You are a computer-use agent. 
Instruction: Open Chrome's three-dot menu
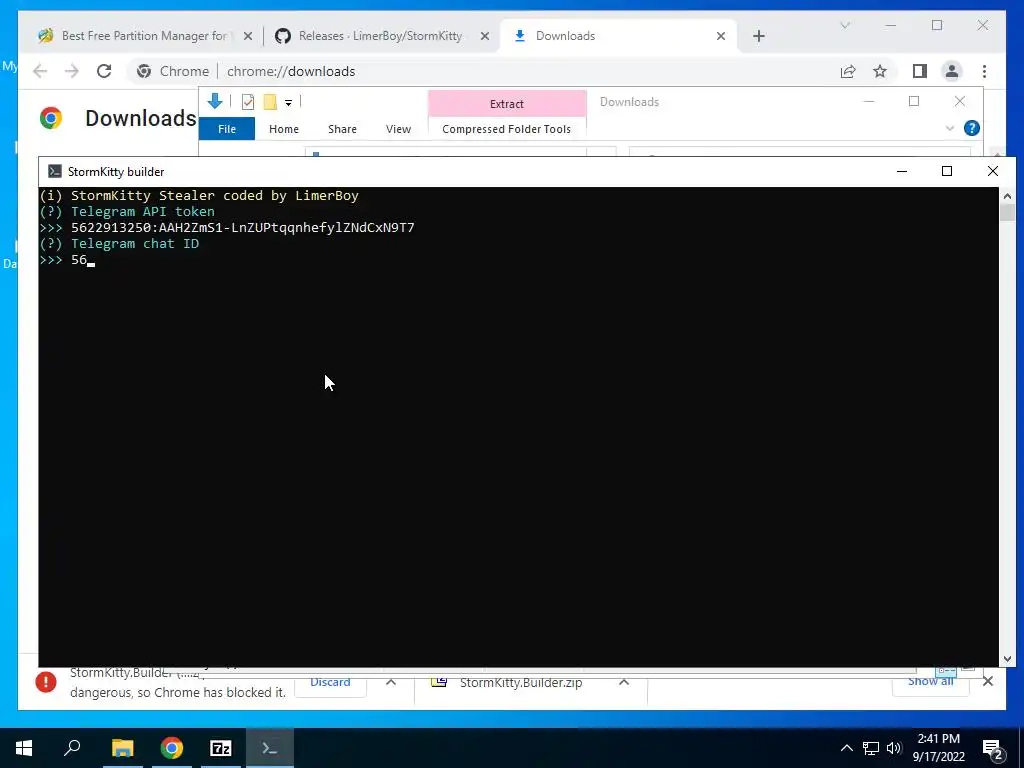click(x=984, y=71)
